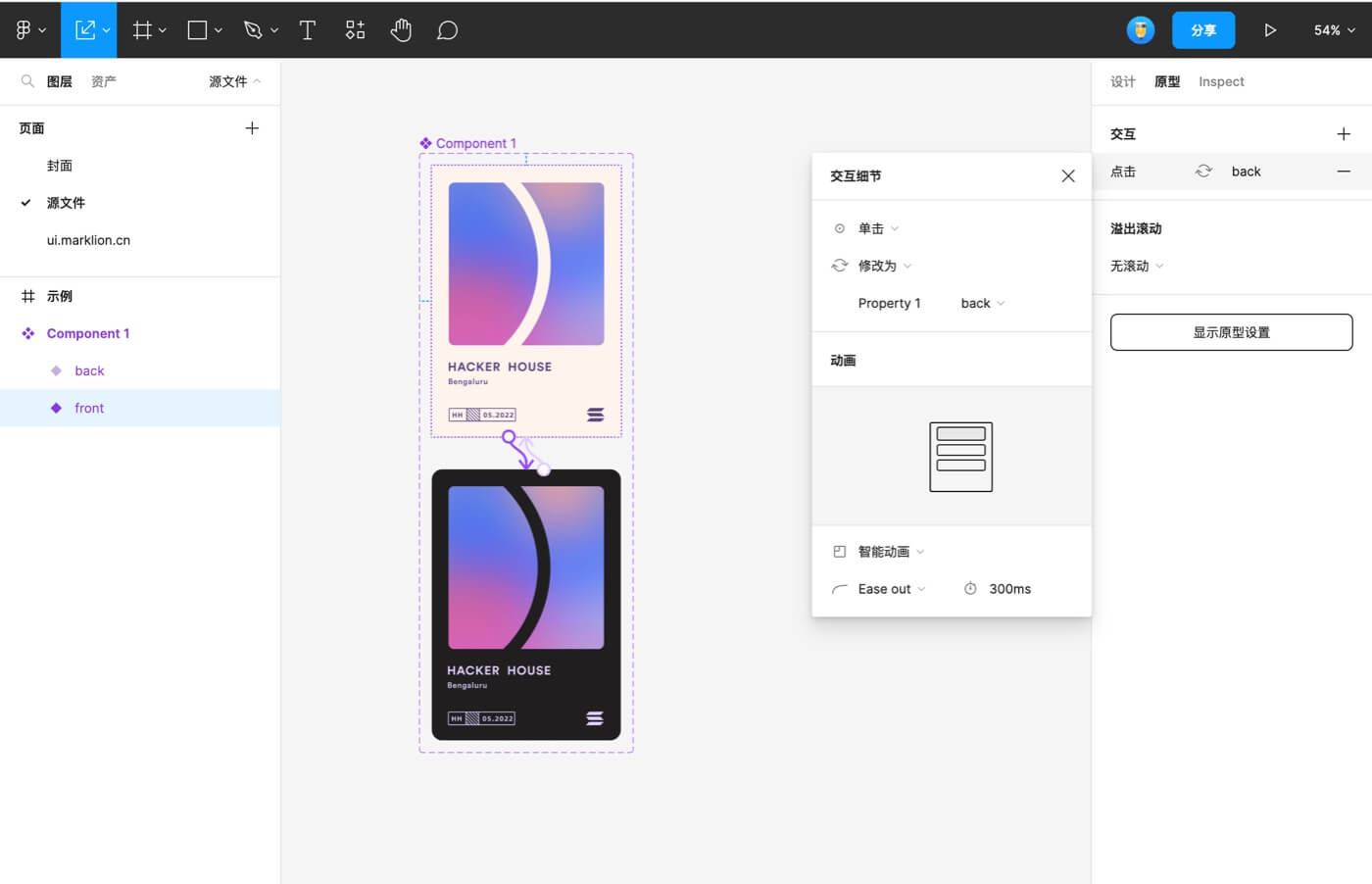Screen dimensions: 1372x884
Task: Click the prototype connection node handle
Action: [509, 437]
